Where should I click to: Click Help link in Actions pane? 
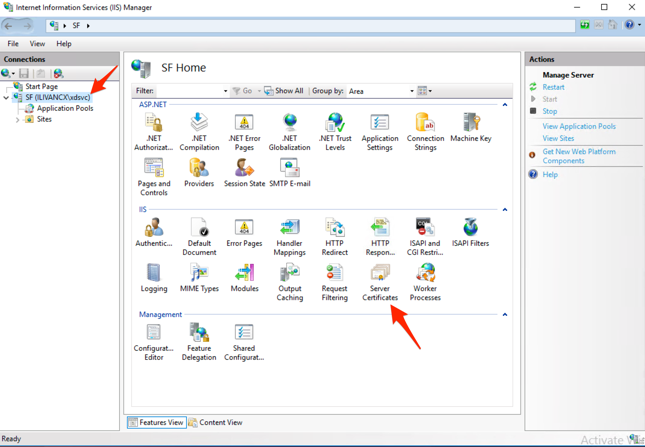point(550,174)
